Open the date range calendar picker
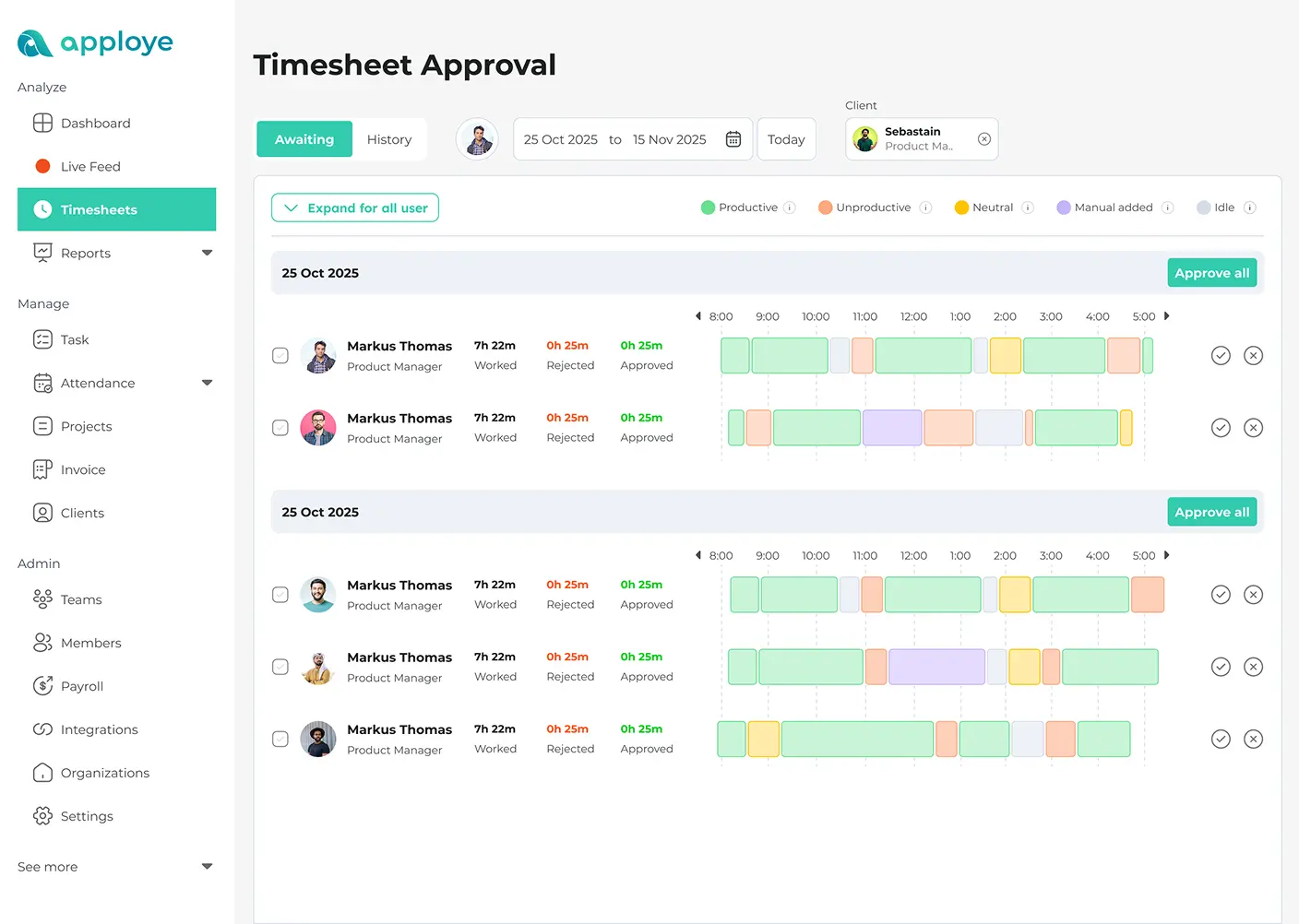This screenshot has height=924, width=1299. tap(733, 138)
